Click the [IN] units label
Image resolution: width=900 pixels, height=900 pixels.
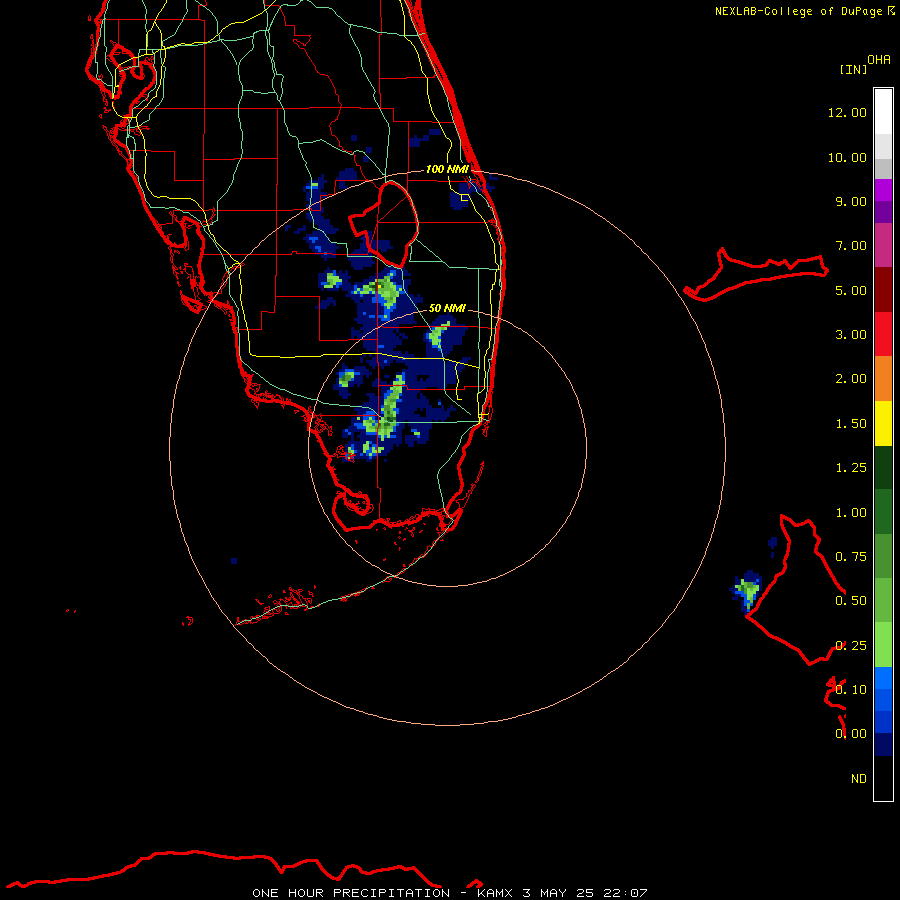(853, 69)
